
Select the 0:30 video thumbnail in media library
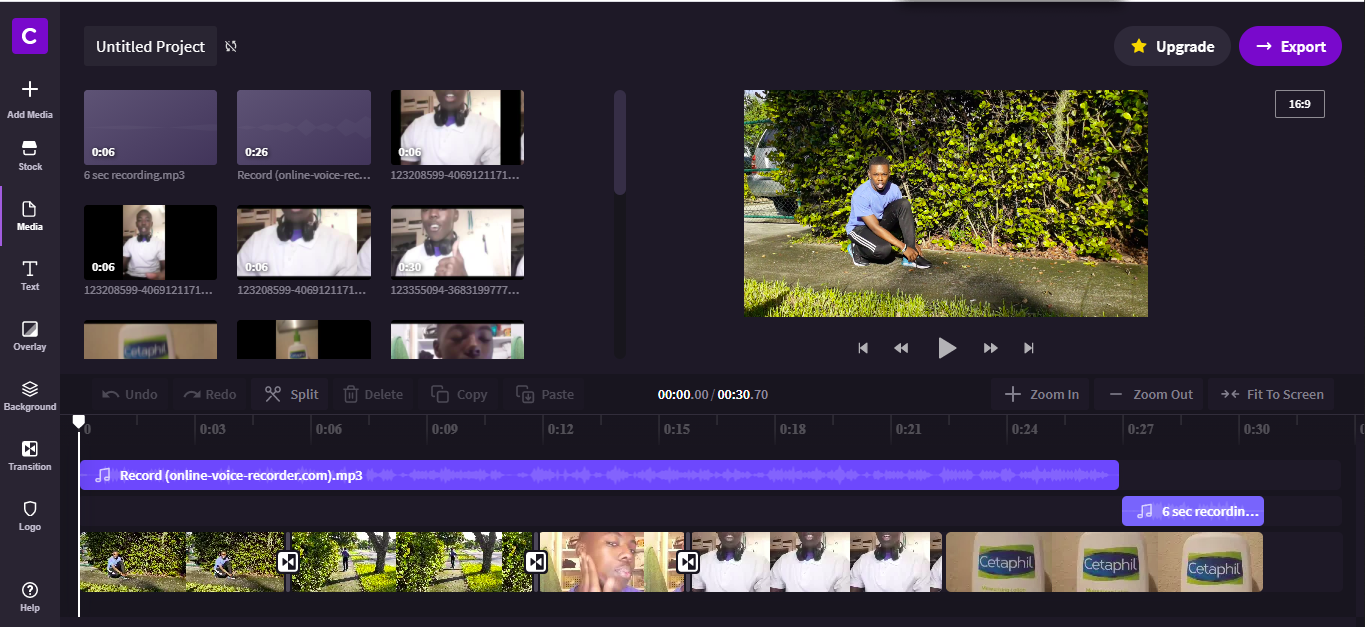[457, 241]
